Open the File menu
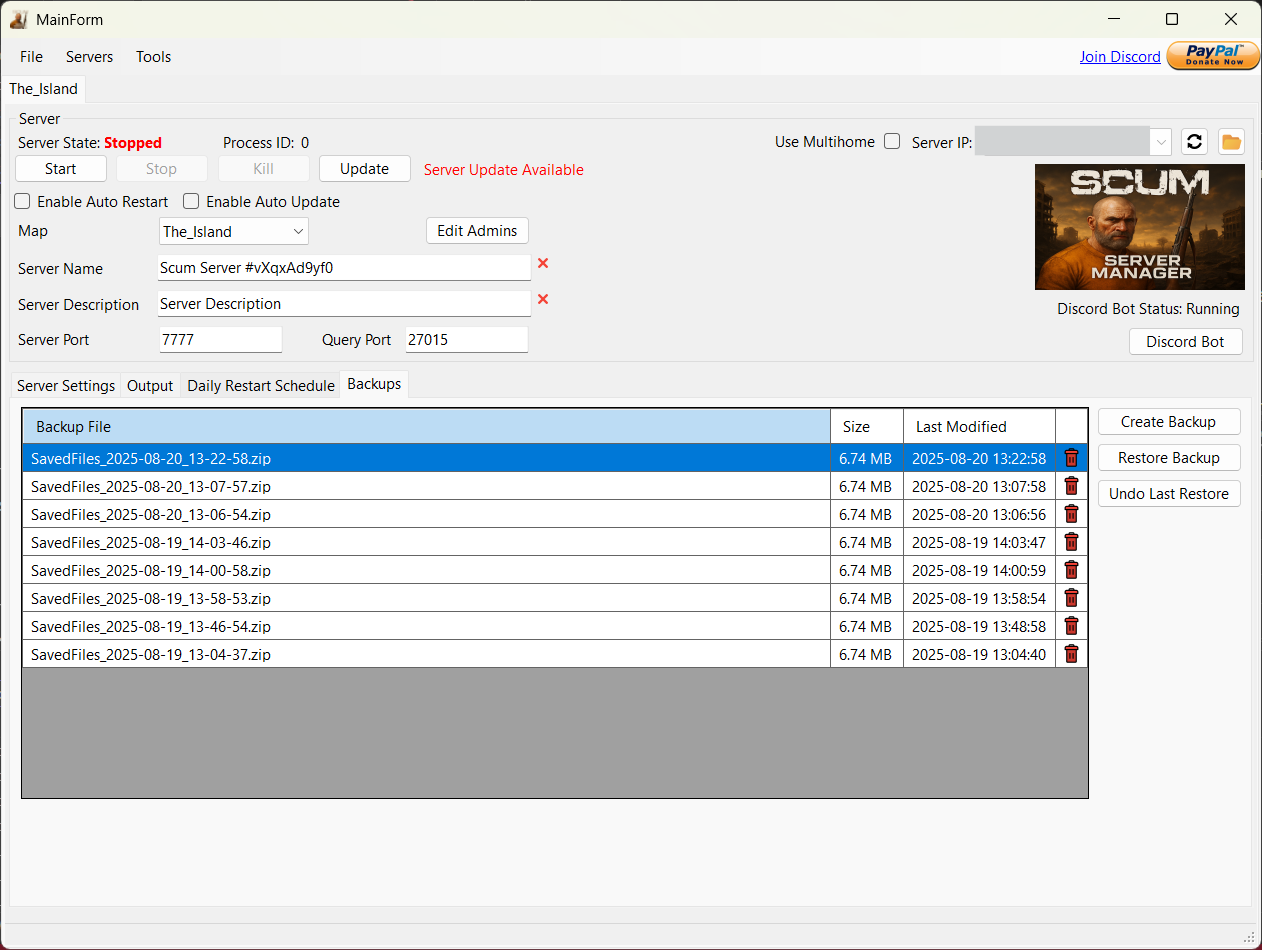 click(x=31, y=57)
